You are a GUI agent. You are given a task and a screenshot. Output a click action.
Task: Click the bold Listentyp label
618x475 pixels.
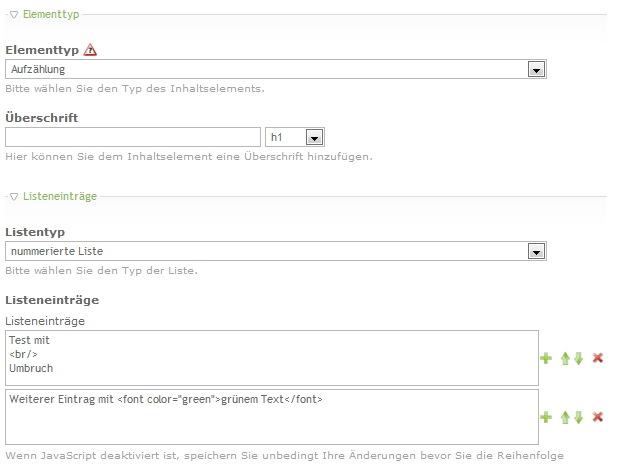tap(35, 232)
